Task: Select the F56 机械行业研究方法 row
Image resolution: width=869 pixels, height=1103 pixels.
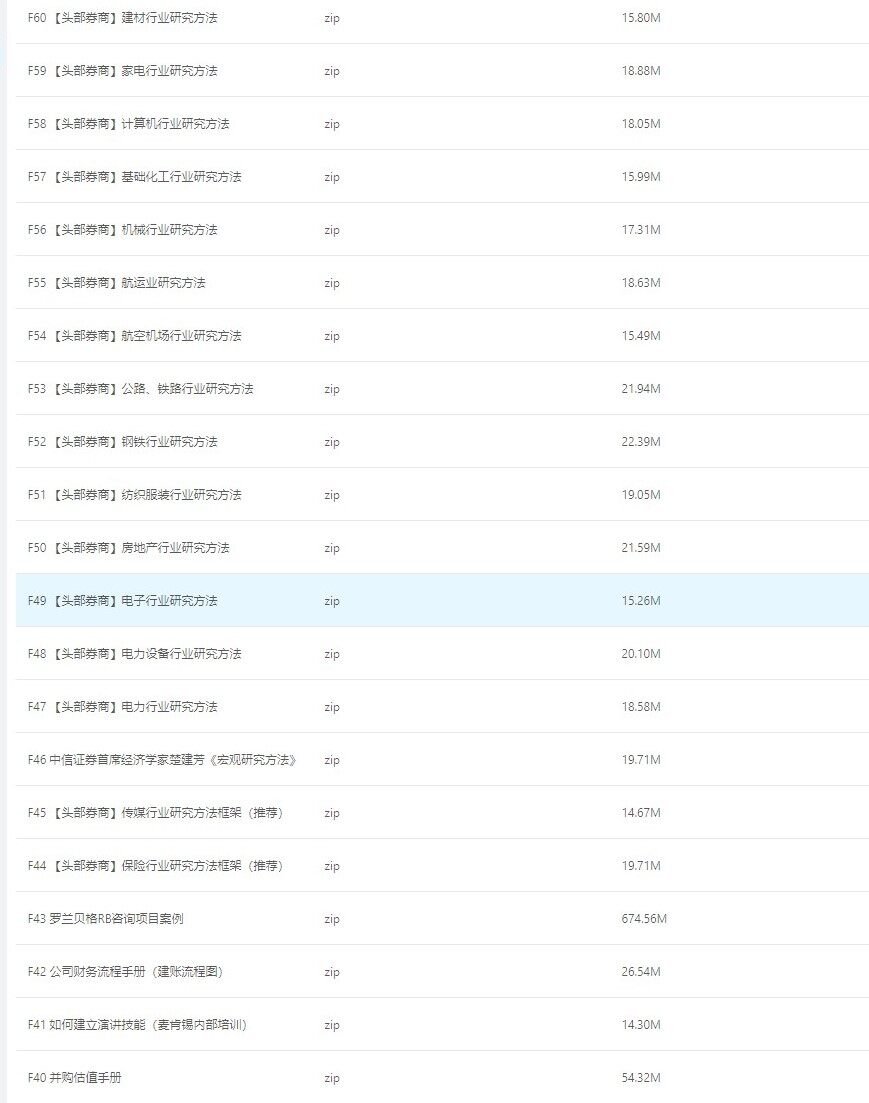Action: (122, 230)
